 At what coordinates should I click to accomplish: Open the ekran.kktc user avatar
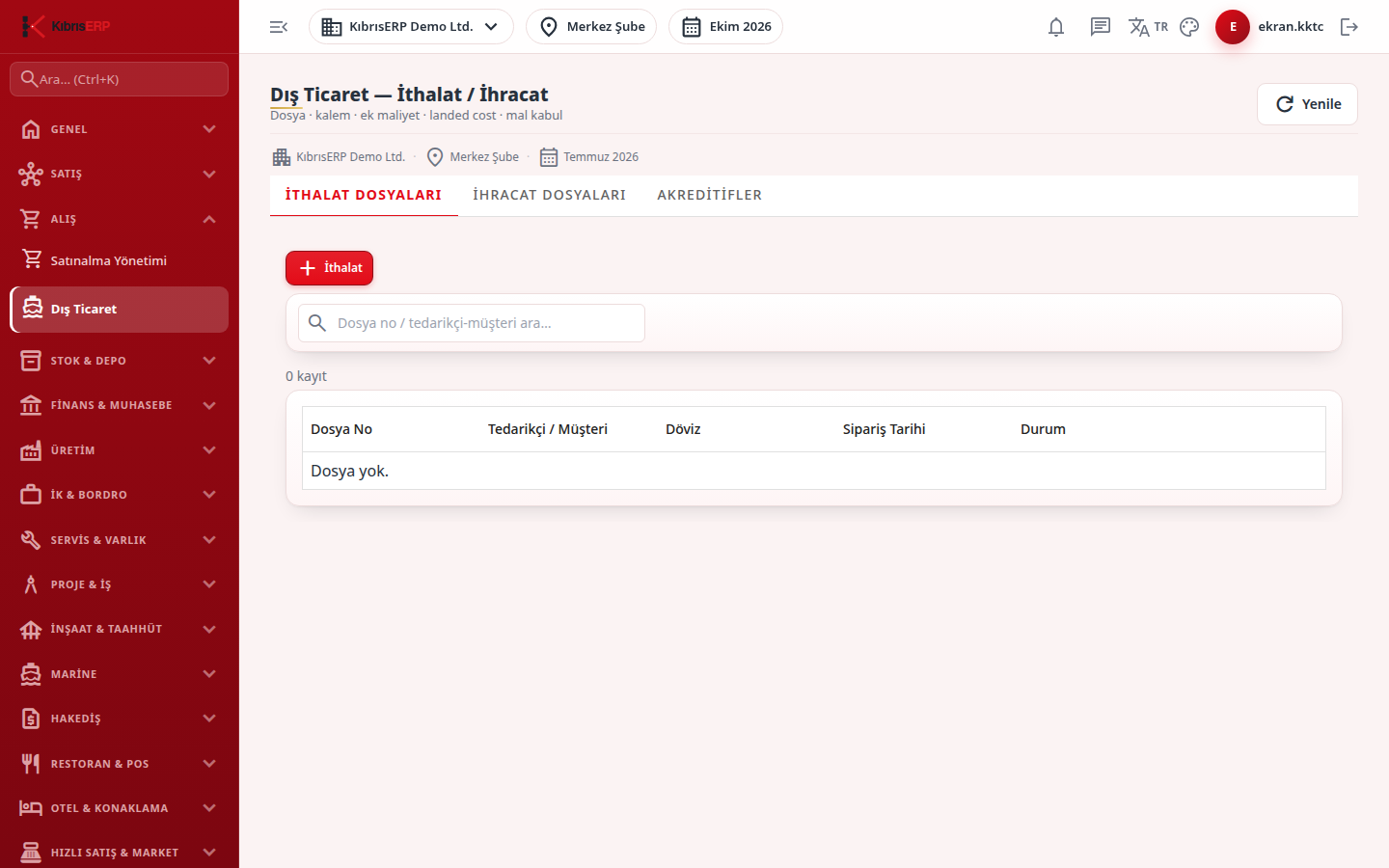(1233, 27)
